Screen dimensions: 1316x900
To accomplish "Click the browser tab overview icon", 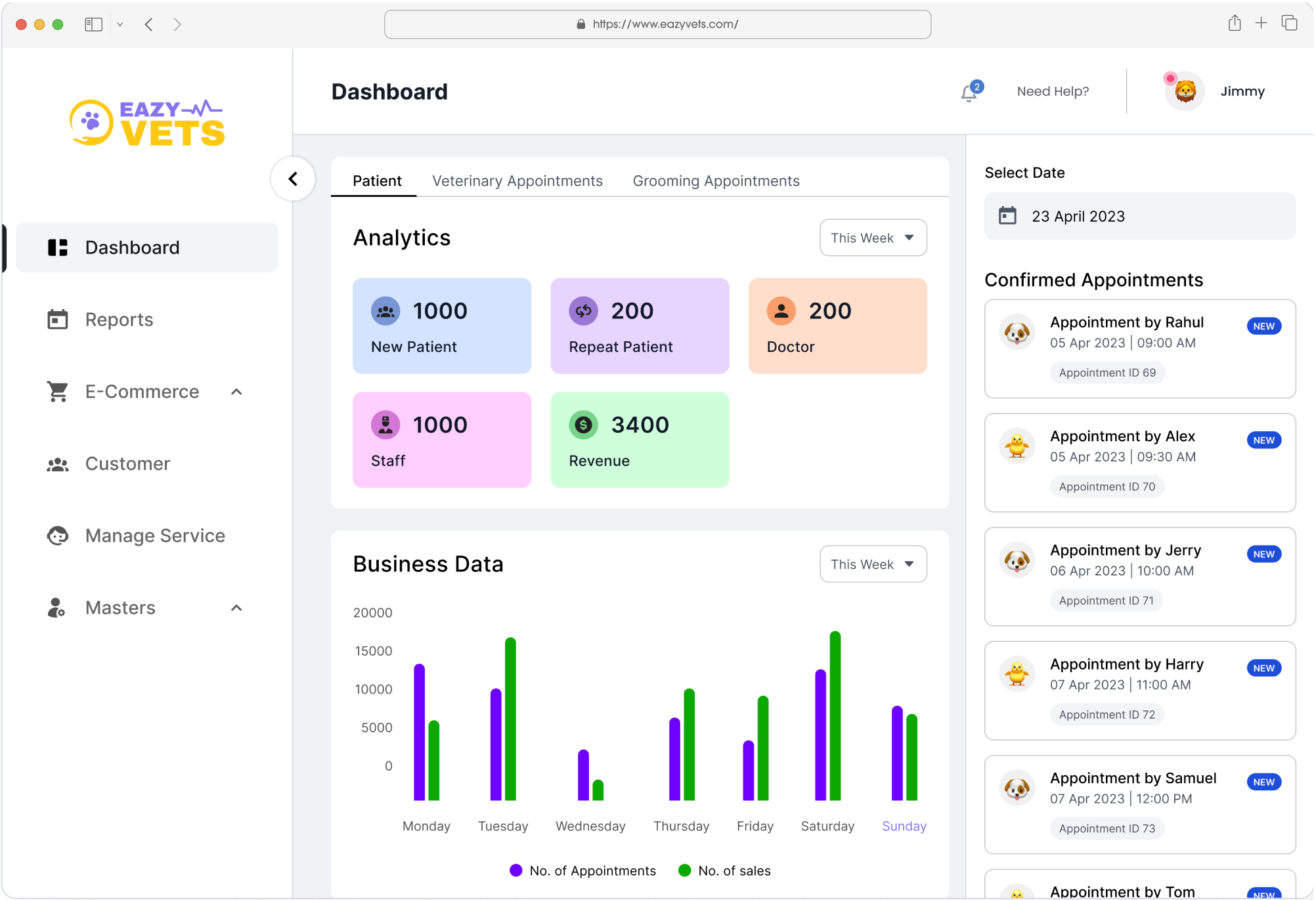I will [x=1290, y=23].
